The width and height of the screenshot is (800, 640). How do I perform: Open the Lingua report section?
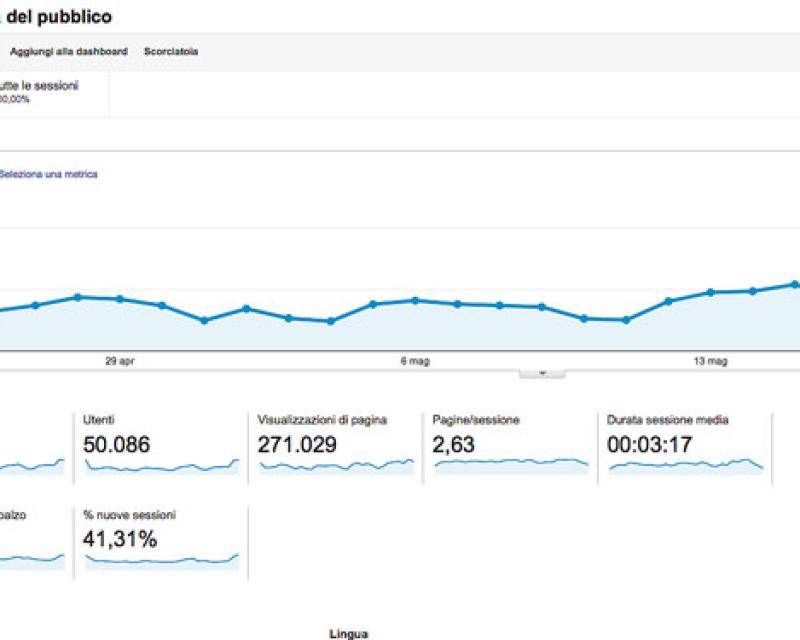[348, 632]
